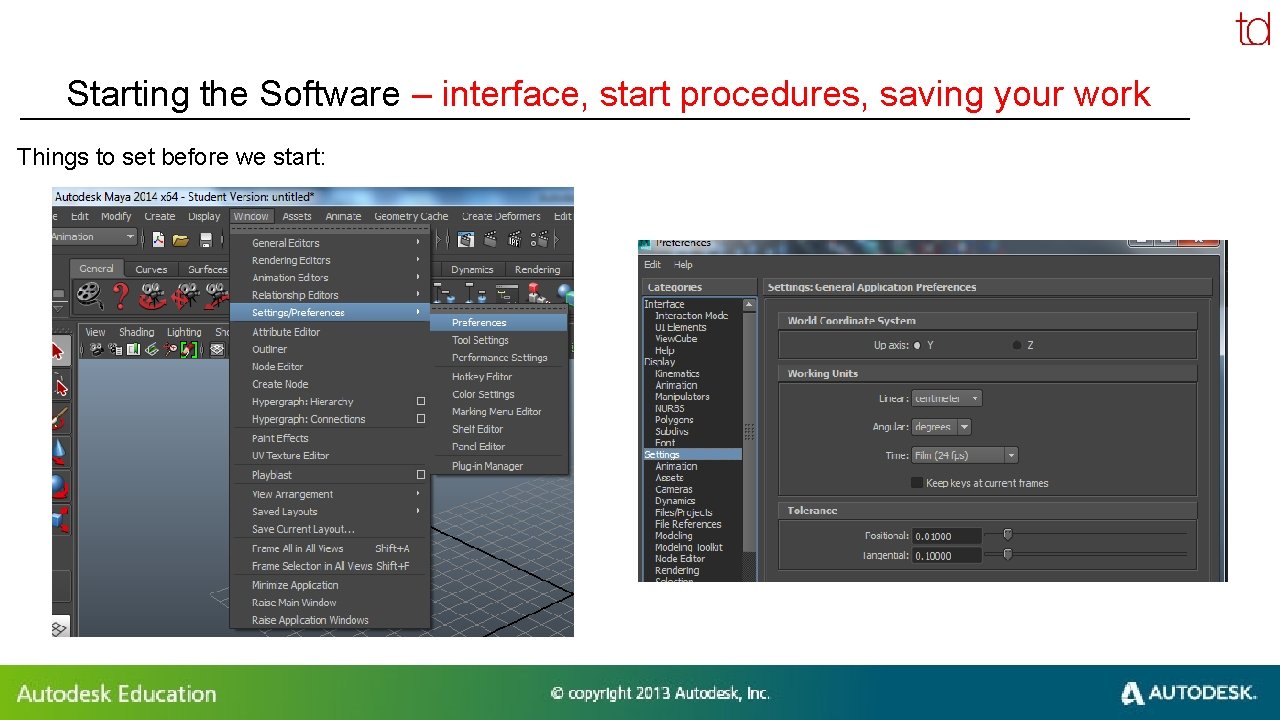Open the Outliner from Window menu

click(x=331, y=349)
